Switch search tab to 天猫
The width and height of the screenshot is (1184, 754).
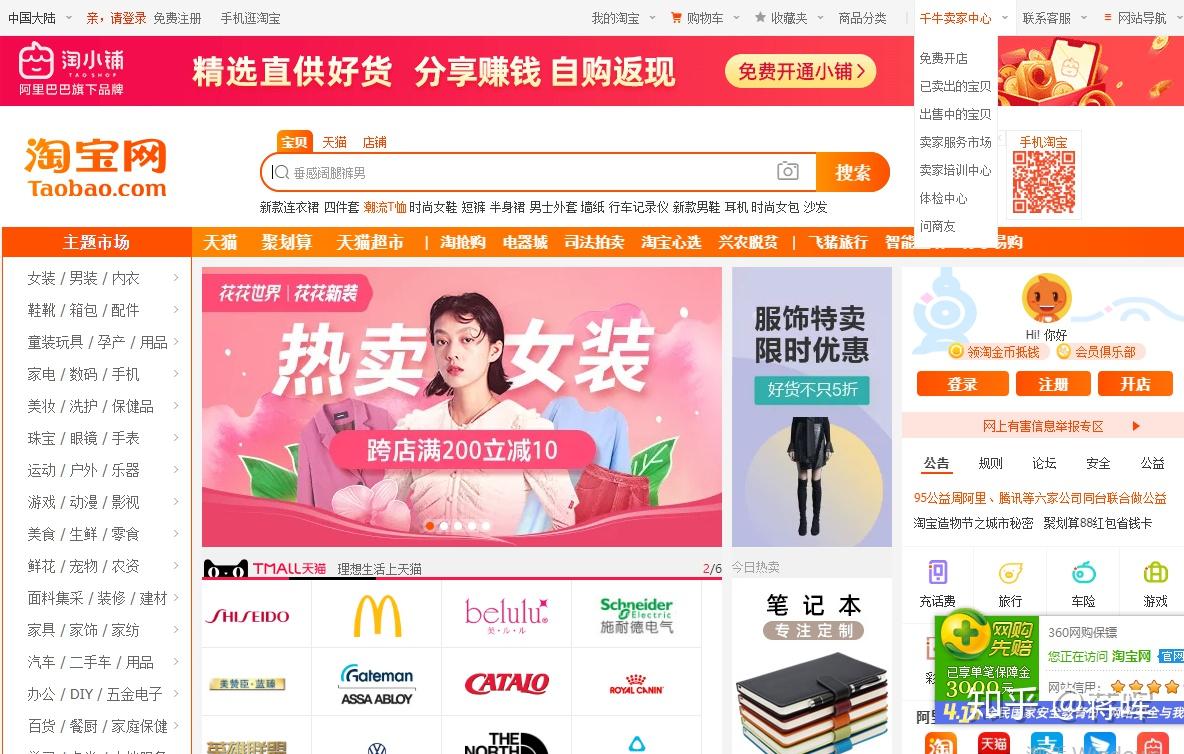click(335, 142)
